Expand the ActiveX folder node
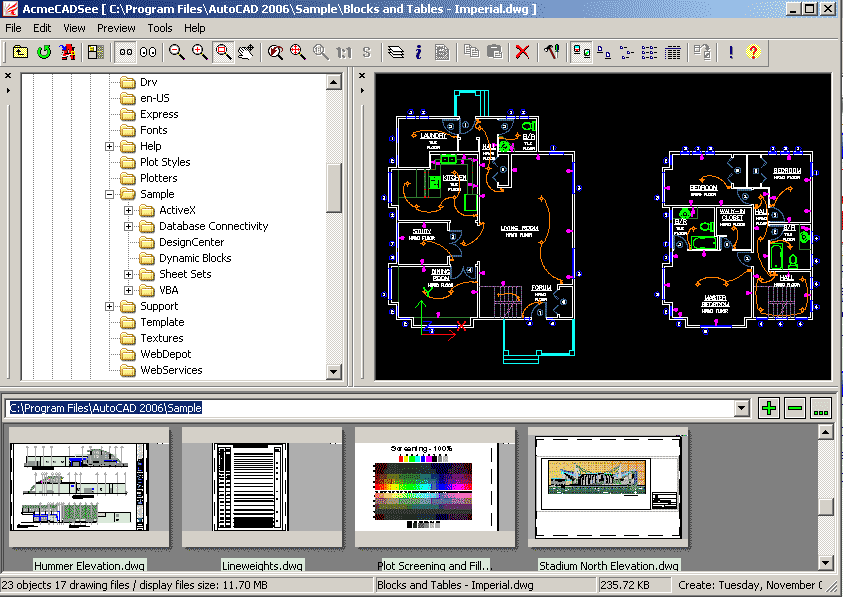This screenshot has height=597, width=843. [x=128, y=210]
